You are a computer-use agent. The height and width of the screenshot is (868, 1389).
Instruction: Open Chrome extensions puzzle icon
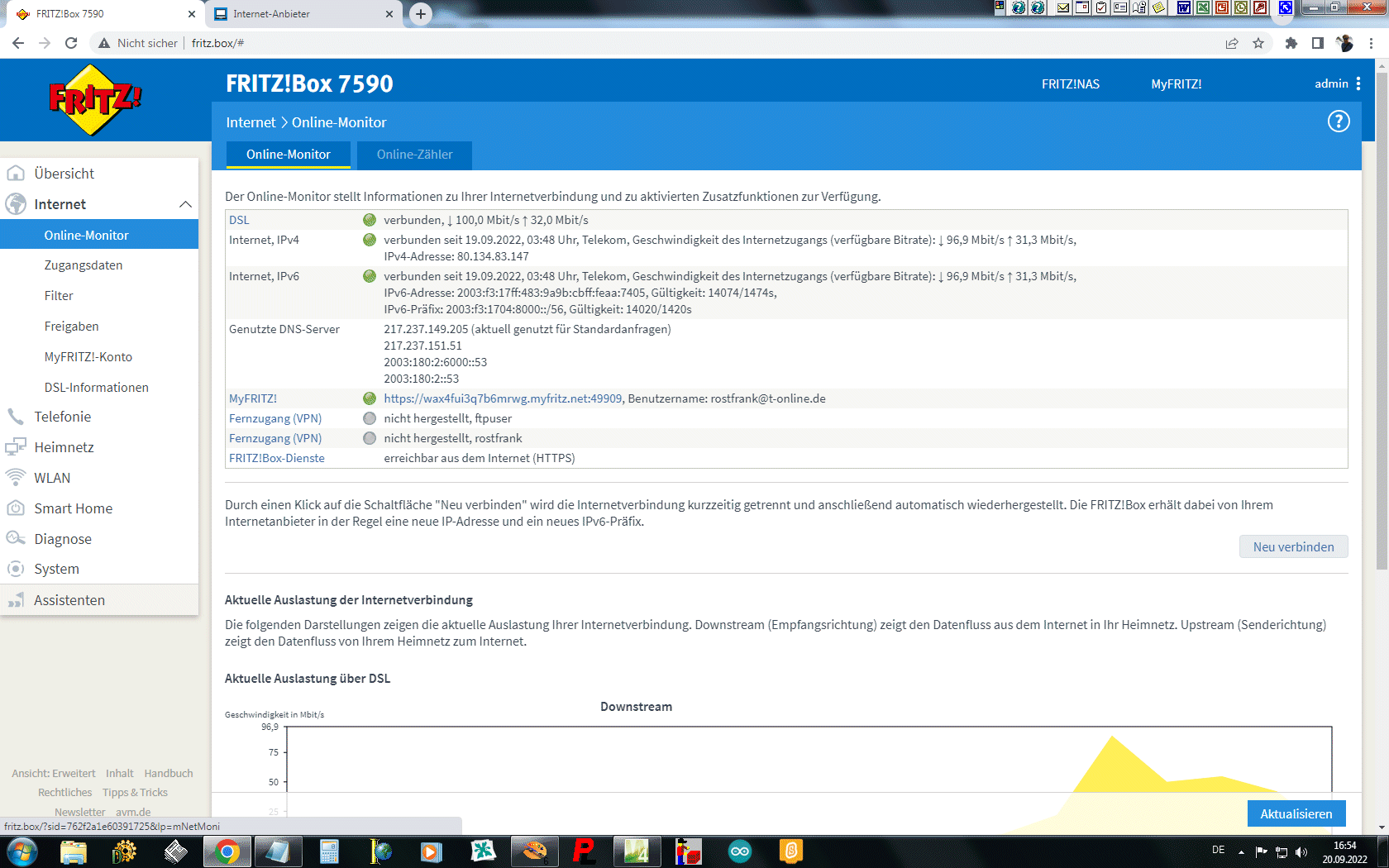tap(1291, 43)
